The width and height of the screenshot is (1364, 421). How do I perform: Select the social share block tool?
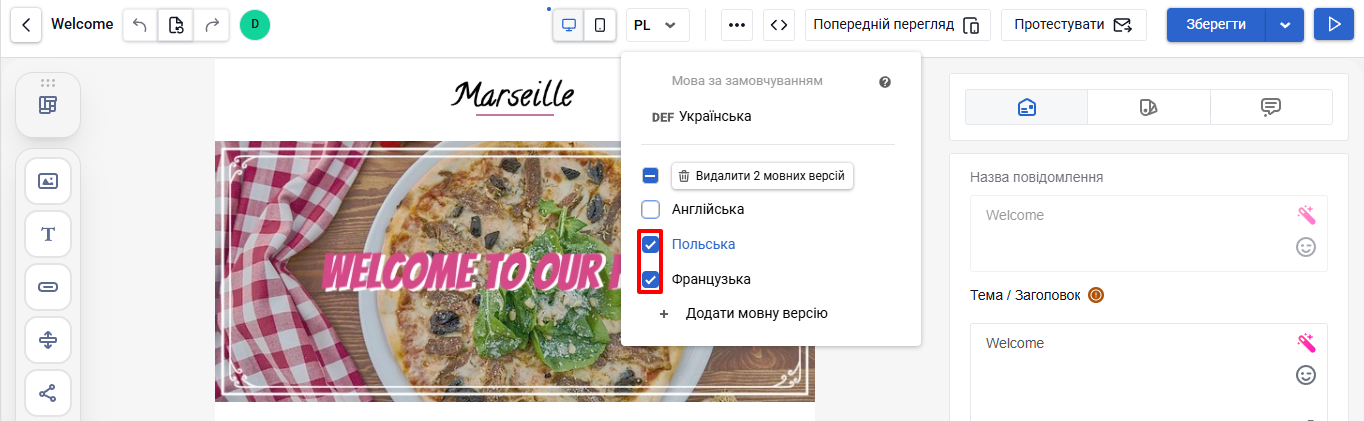[x=48, y=393]
